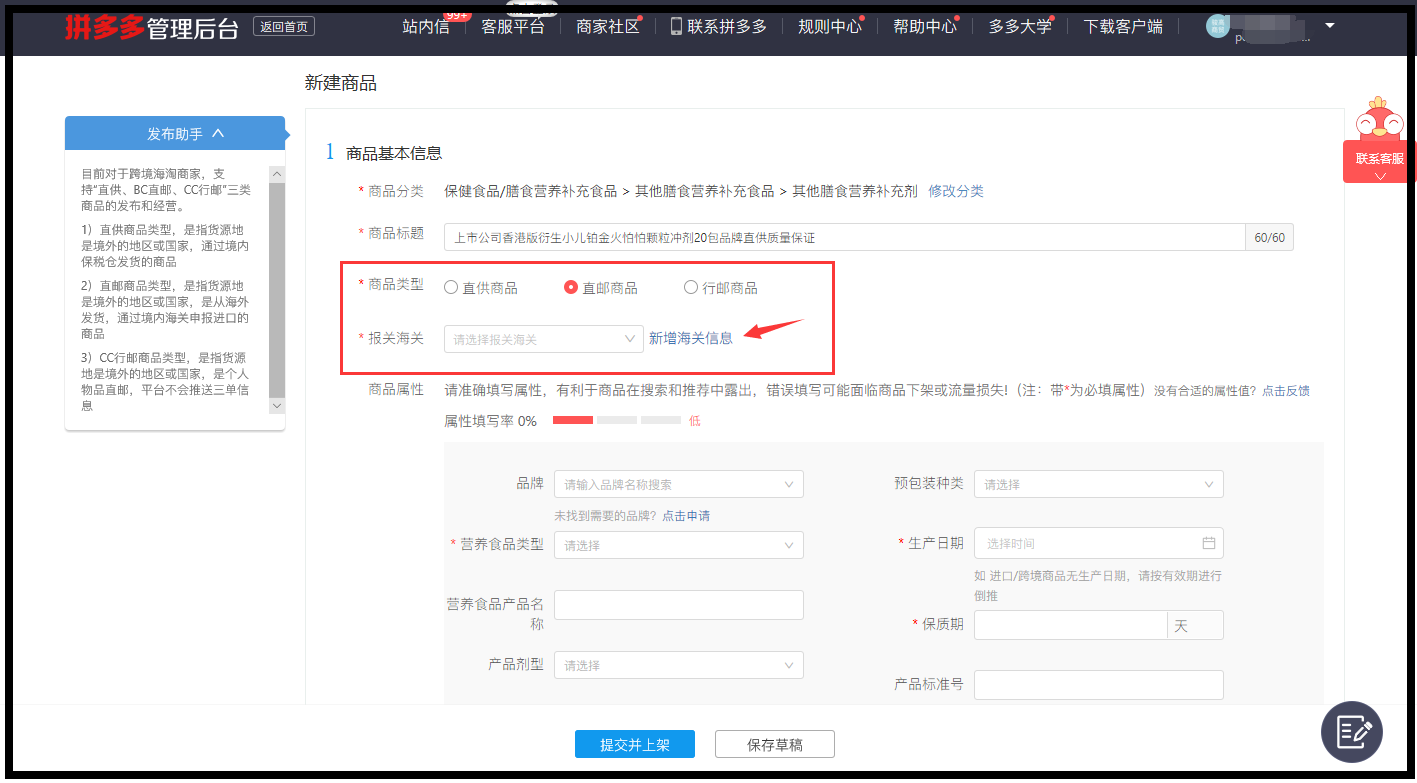
Task: Click the 60/60 character counter
Action: pyautogui.click(x=1269, y=237)
